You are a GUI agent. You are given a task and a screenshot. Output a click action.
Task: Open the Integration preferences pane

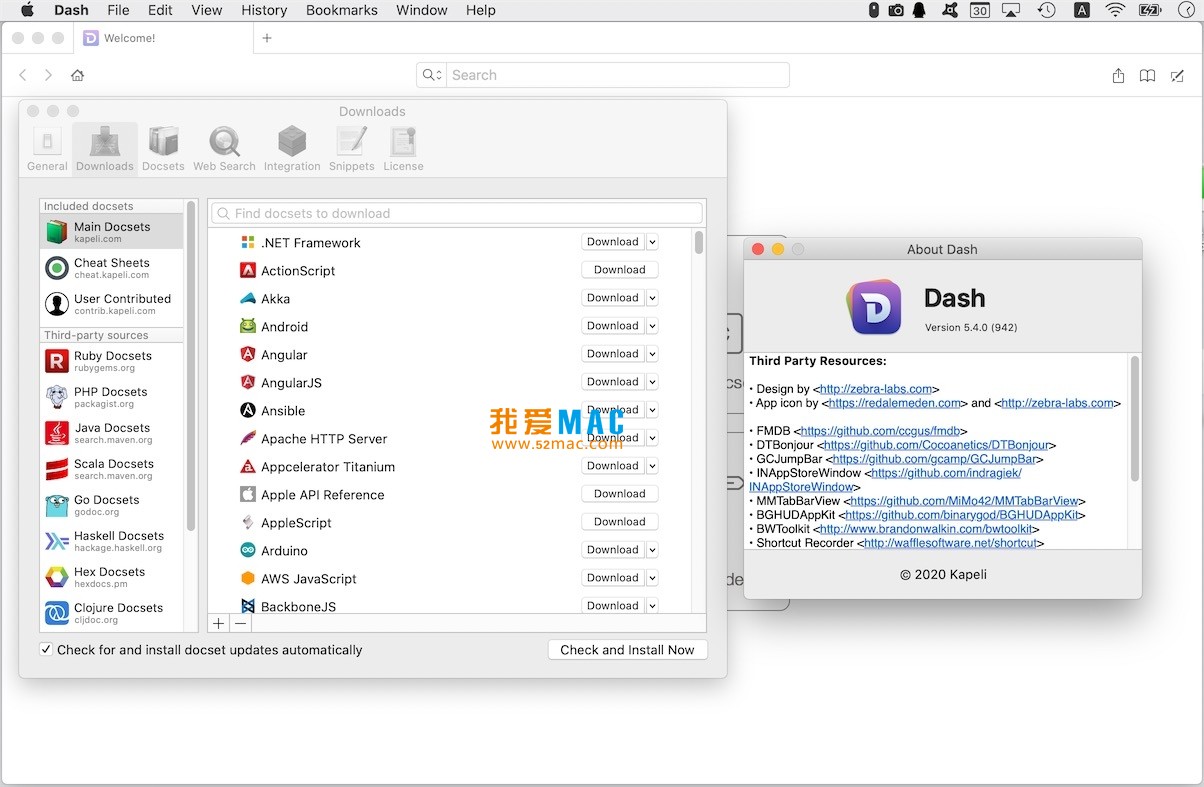[292, 148]
